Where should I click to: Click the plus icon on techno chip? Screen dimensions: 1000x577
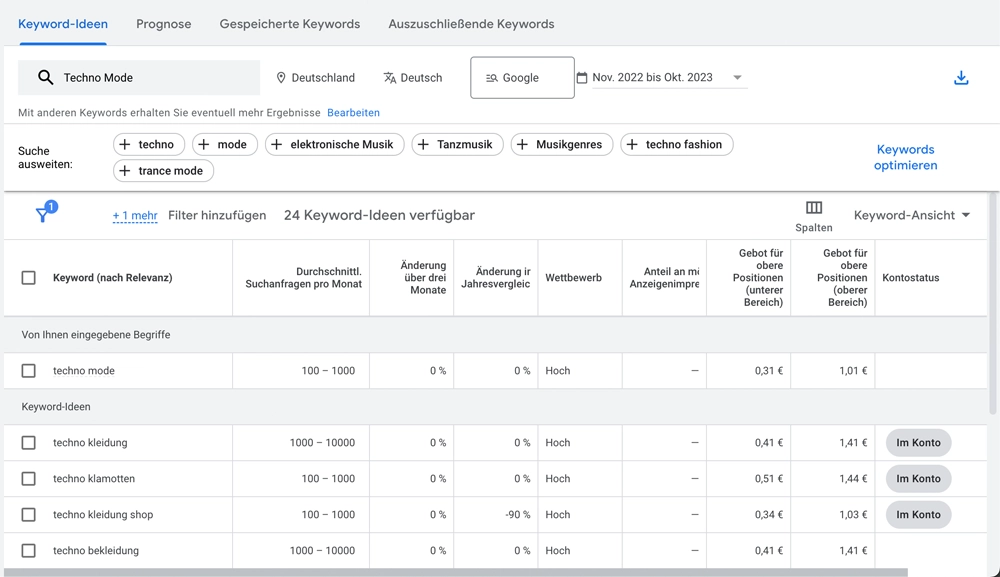pos(125,145)
